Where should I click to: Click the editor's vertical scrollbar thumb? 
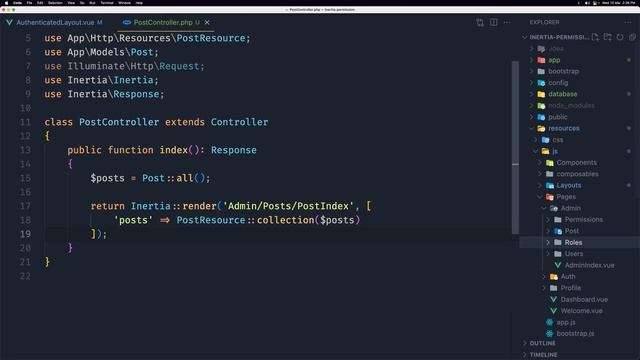point(516,148)
